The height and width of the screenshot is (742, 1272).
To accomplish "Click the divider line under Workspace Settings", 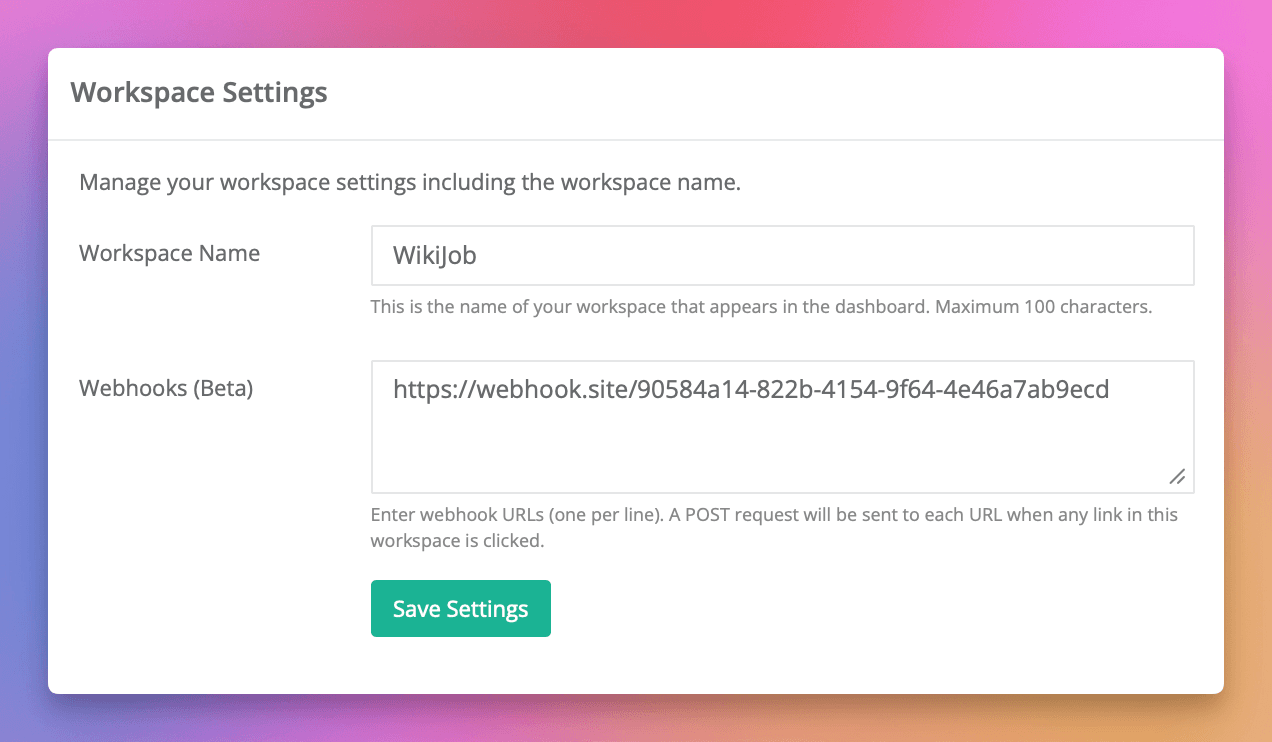I will tap(636, 137).
